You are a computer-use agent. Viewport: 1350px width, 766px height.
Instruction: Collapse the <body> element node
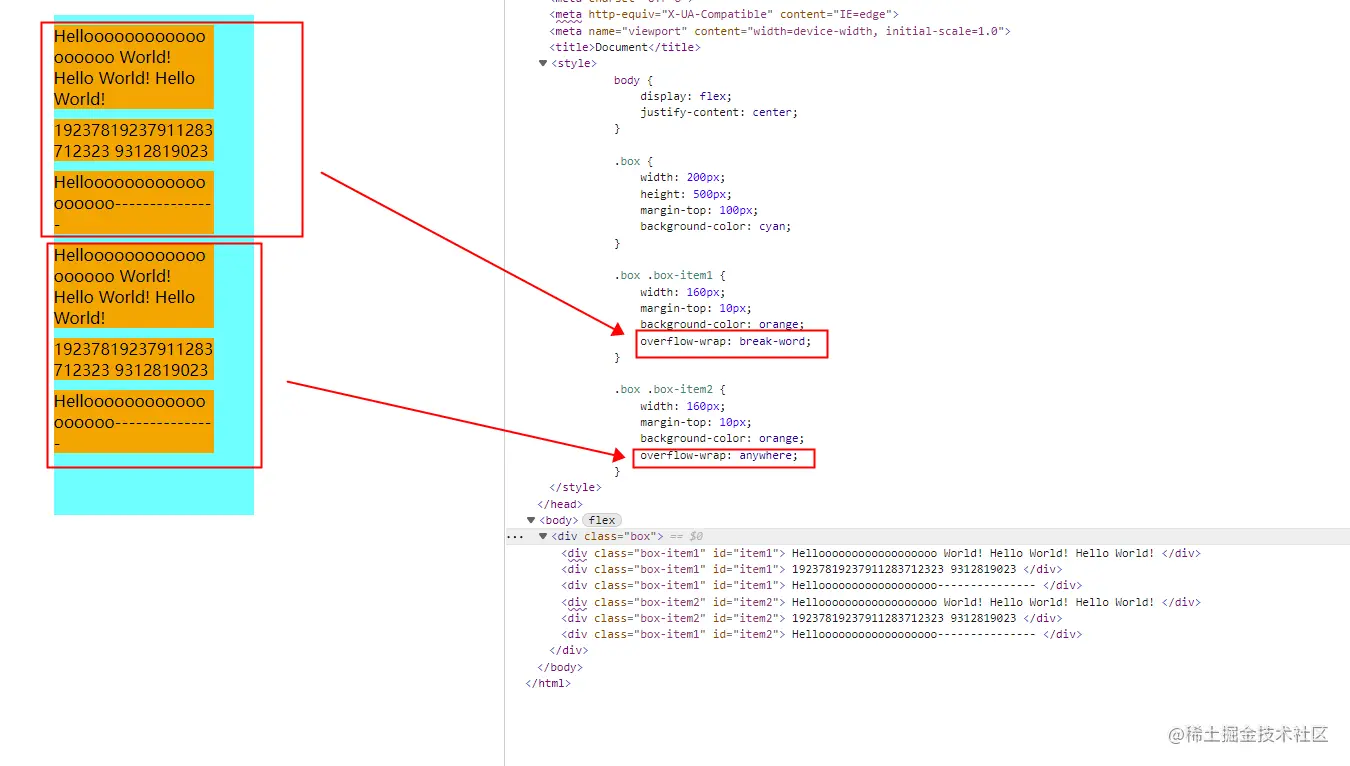(531, 520)
